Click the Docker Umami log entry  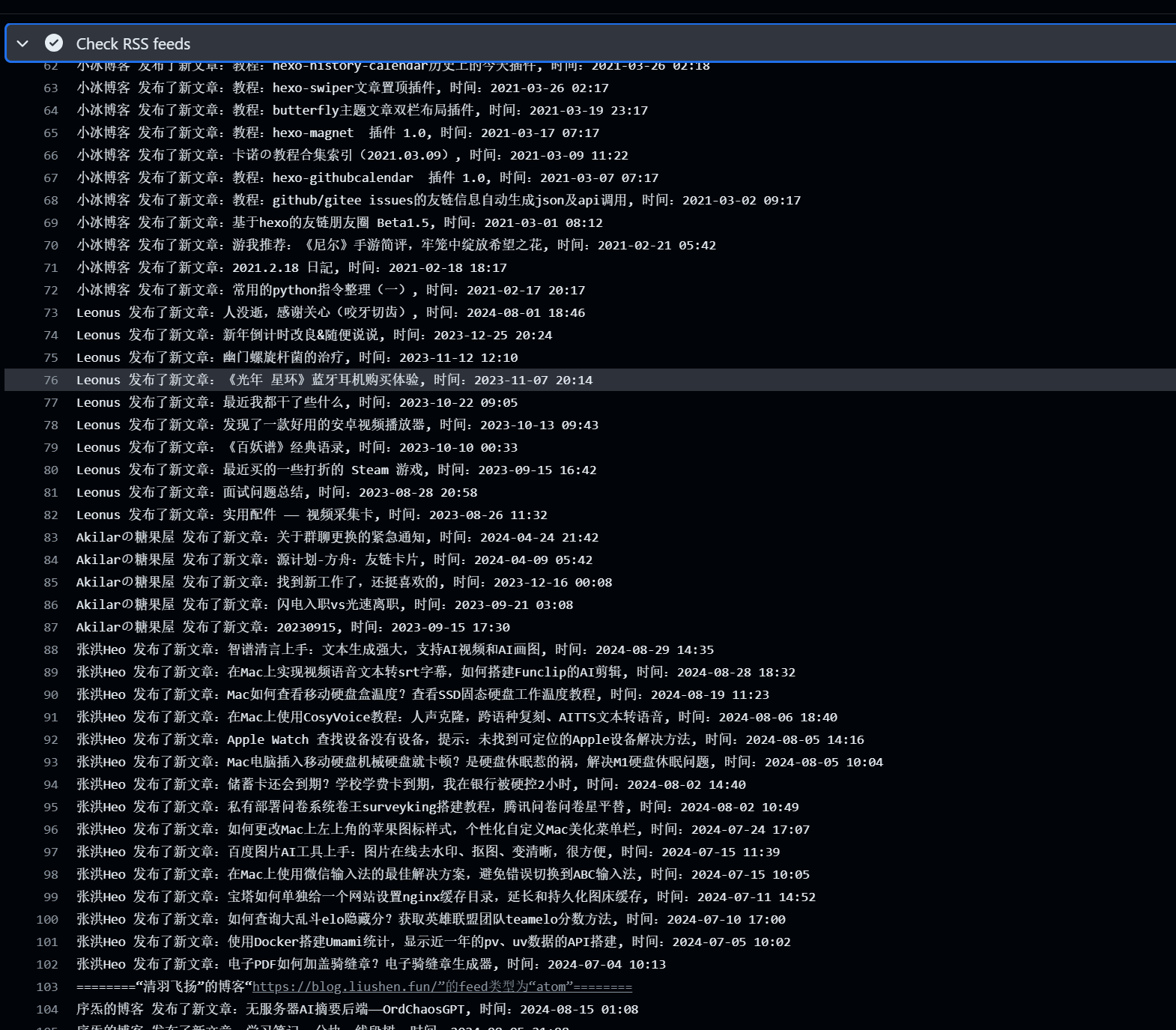click(x=433, y=942)
